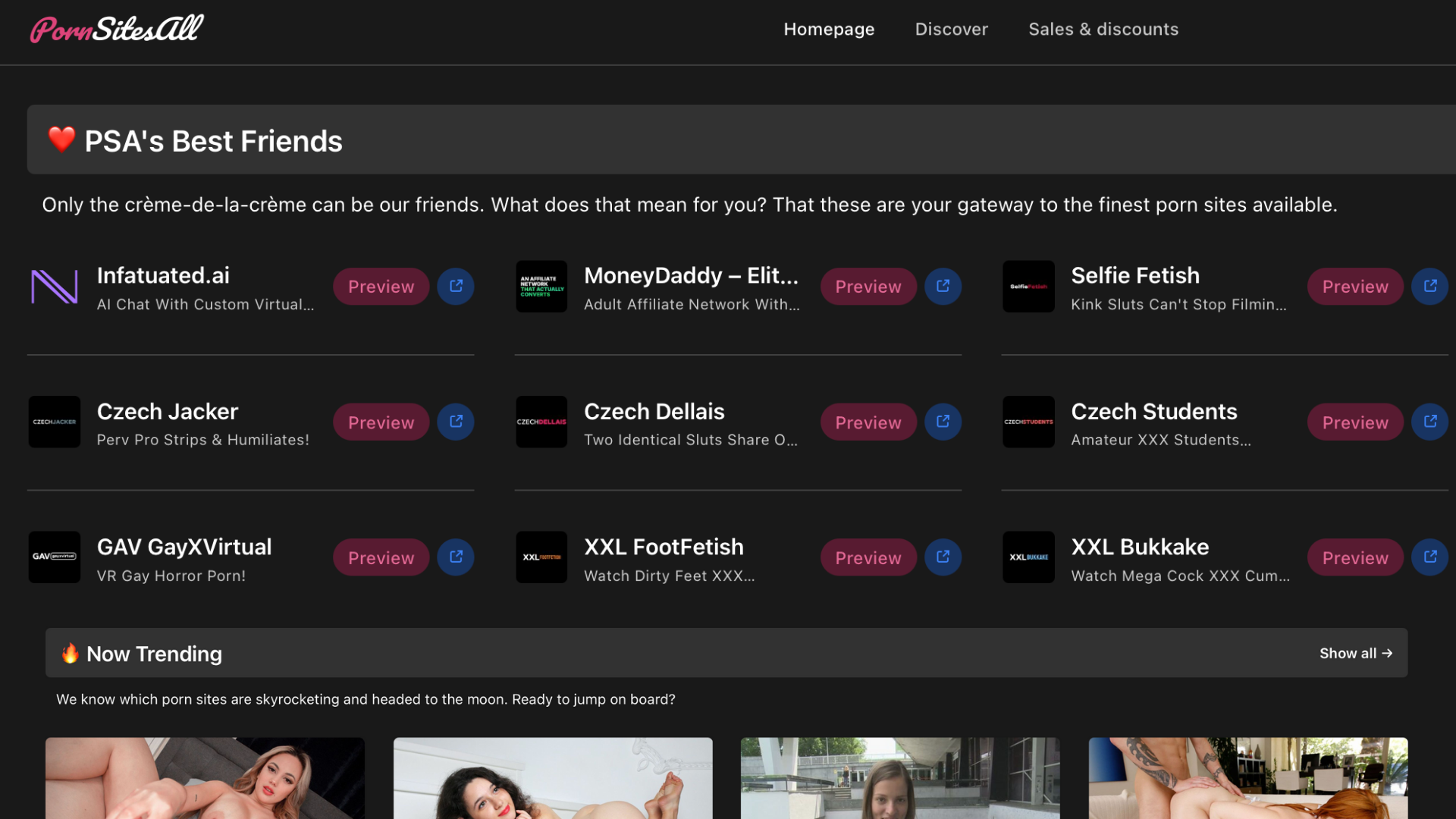
Task: Open external link for Selfie Fetish
Action: coord(1430,287)
